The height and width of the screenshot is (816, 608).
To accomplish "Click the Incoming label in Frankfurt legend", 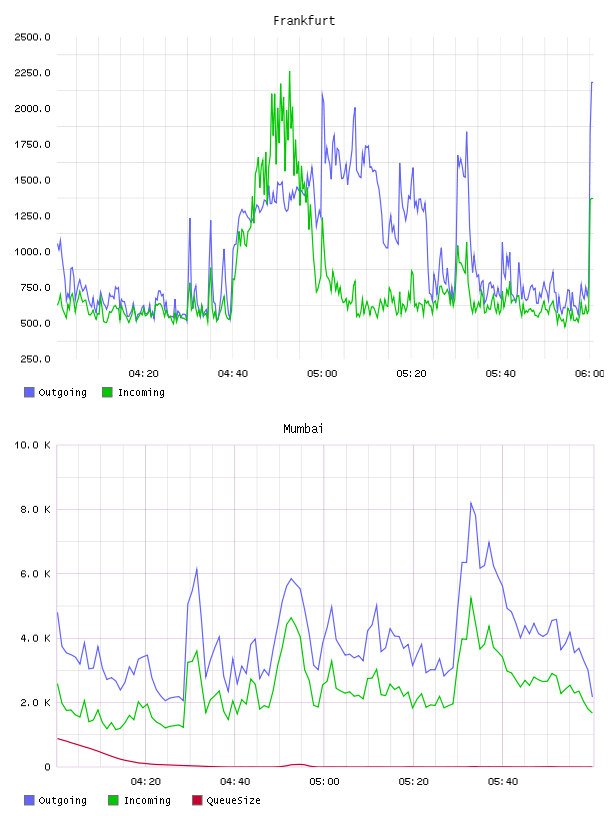I will point(141,392).
